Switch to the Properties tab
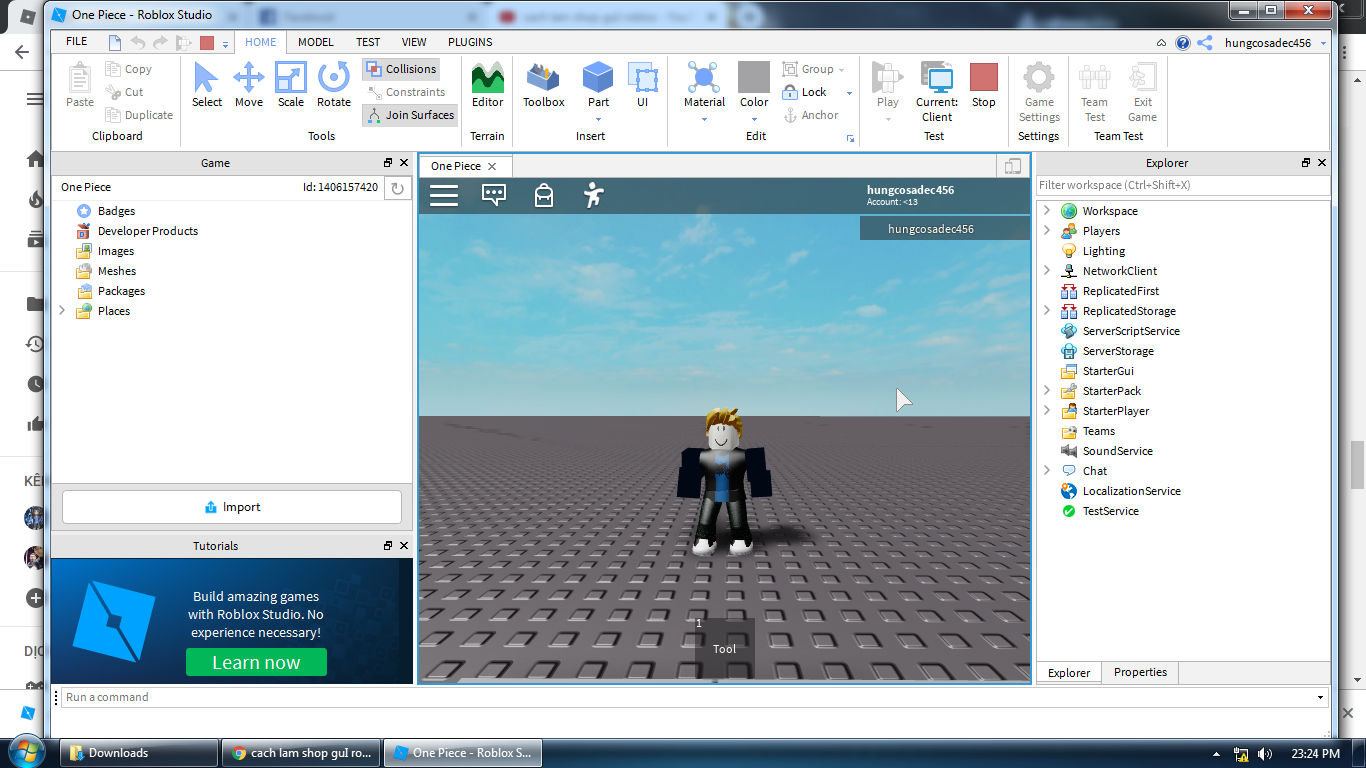The image size is (1366, 768). [x=1140, y=672]
